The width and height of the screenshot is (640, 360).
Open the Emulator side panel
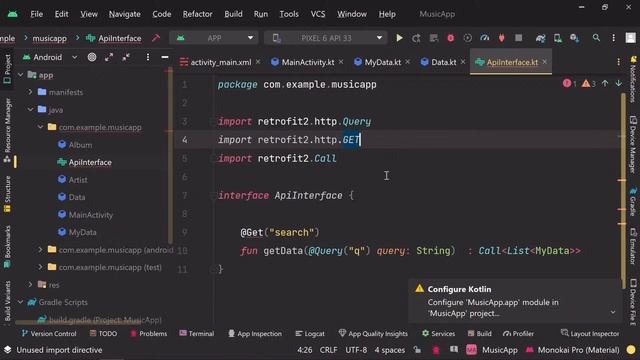coord(633,247)
